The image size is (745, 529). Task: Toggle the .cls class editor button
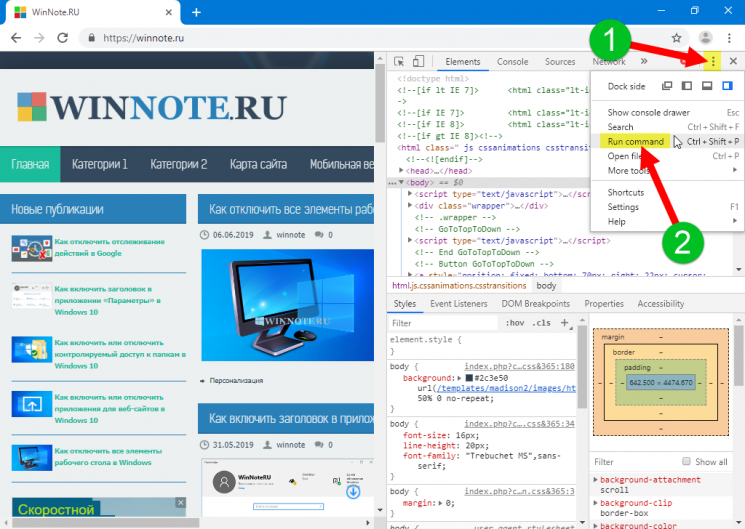pyautogui.click(x=541, y=323)
